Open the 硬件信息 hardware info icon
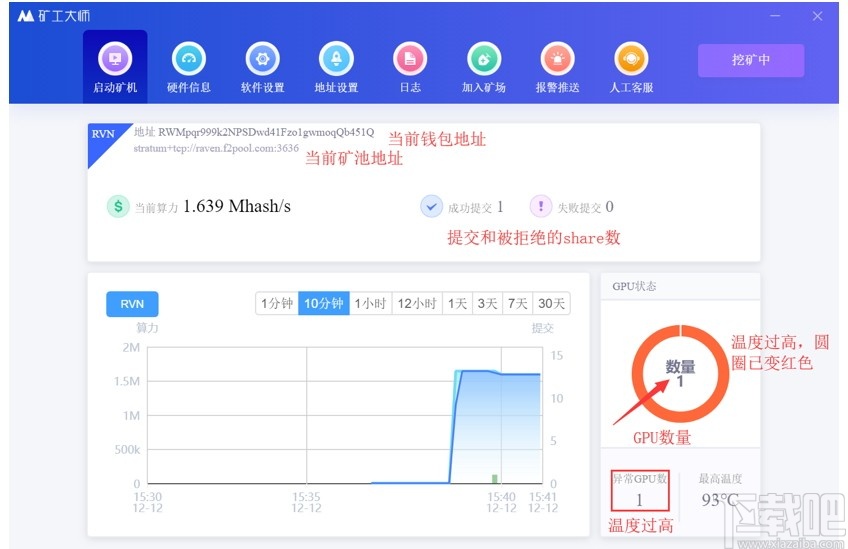Viewport: 848px width, 549px height. point(188,58)
